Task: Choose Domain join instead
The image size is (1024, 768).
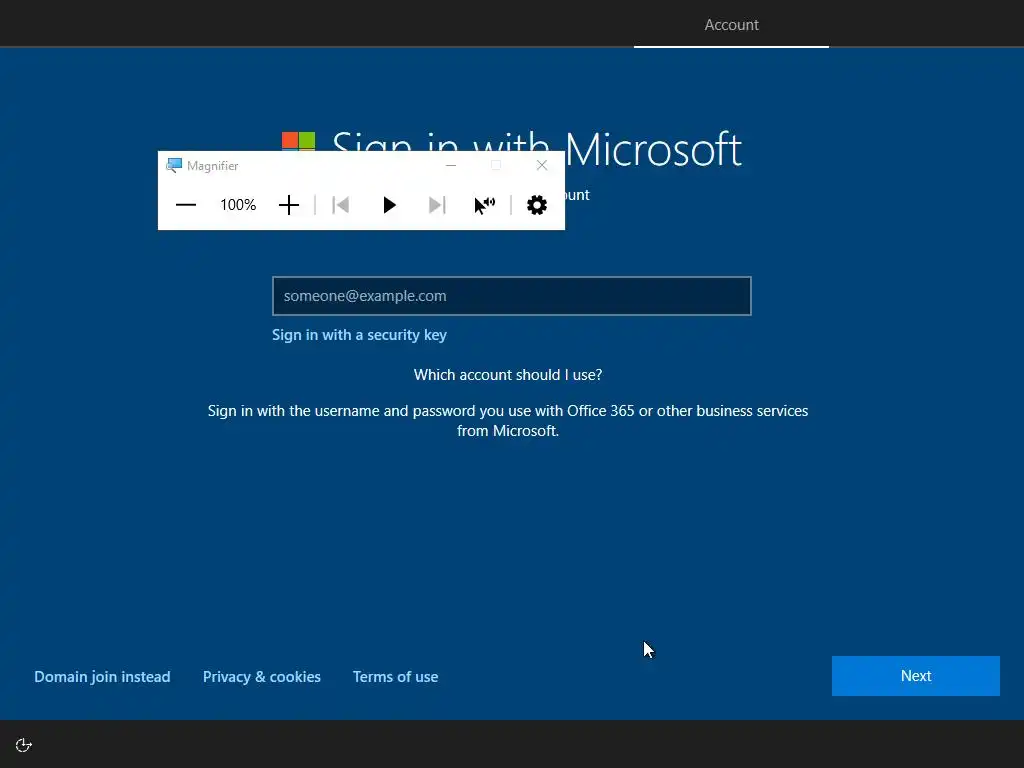Action: [x=103, y=677]
